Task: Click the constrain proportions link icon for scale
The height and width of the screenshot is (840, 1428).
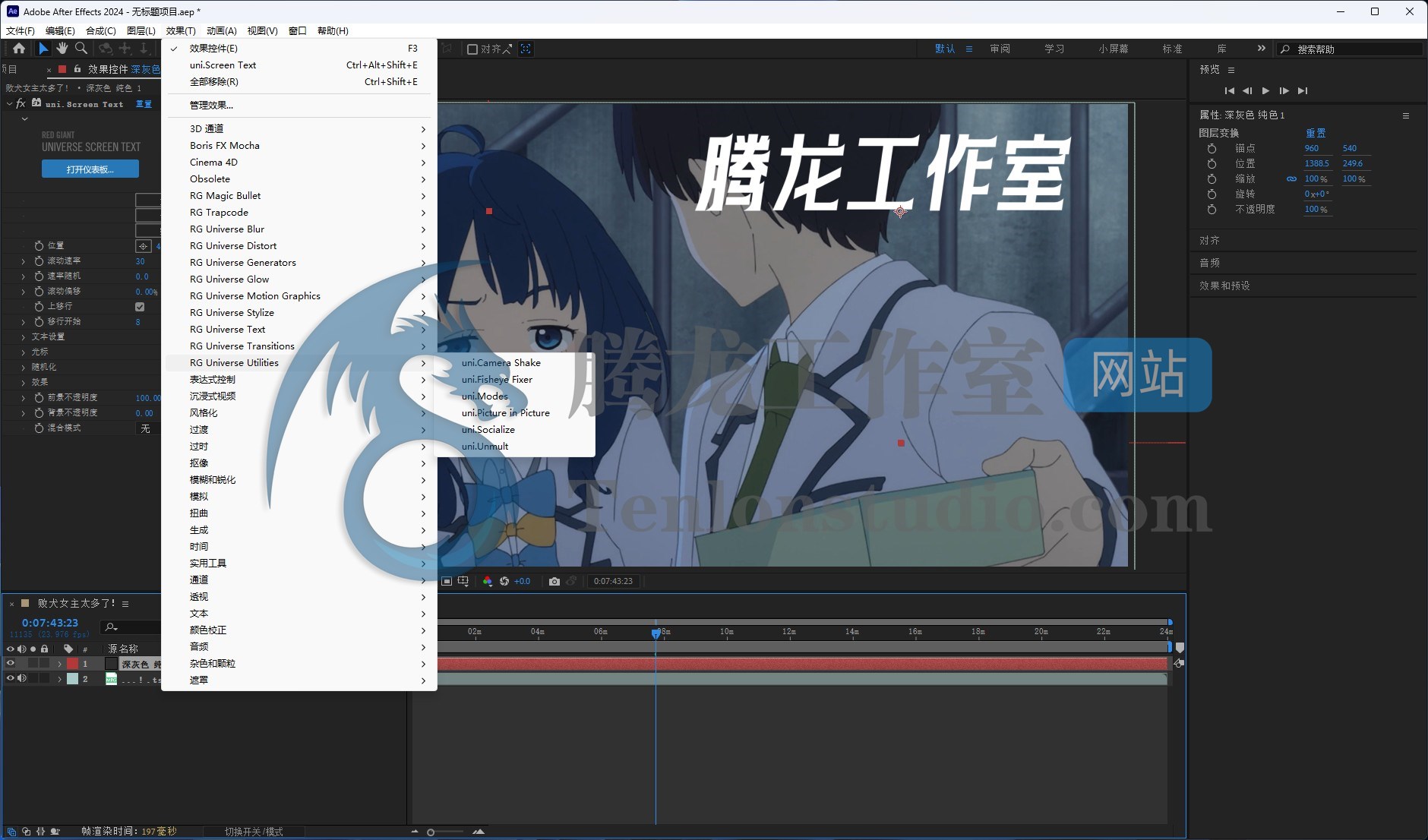Action: click(x=1291, y=179)
